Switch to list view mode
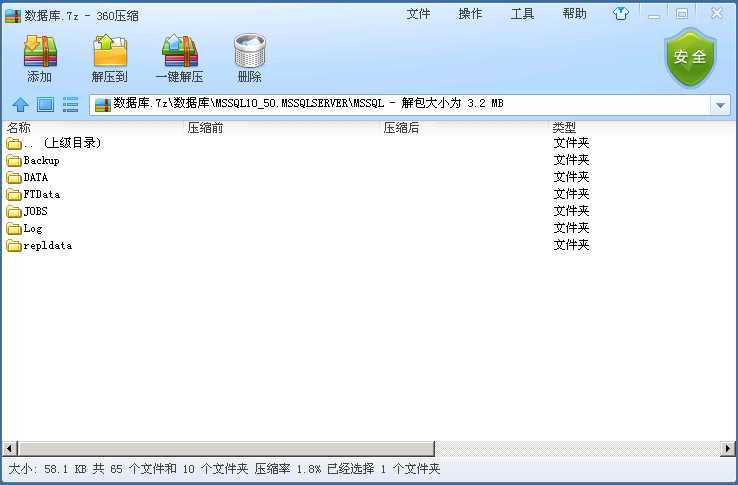 click(71, 104)
